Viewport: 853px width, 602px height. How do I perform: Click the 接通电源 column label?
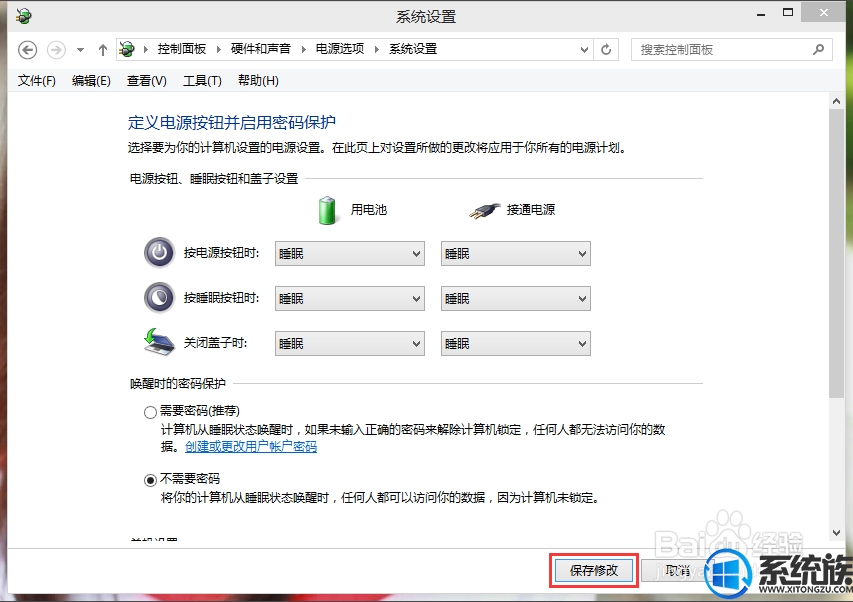point(530,210)
